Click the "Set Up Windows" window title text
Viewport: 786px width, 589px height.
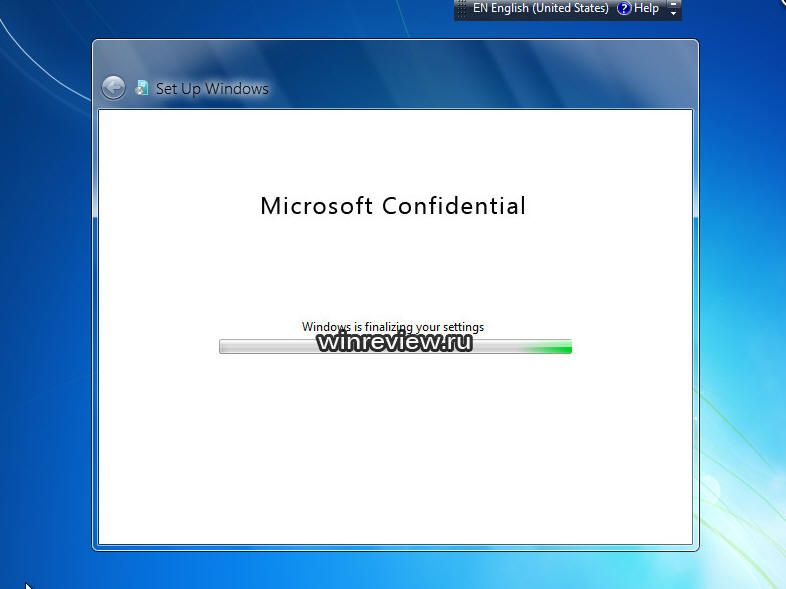tap(212, 89)
